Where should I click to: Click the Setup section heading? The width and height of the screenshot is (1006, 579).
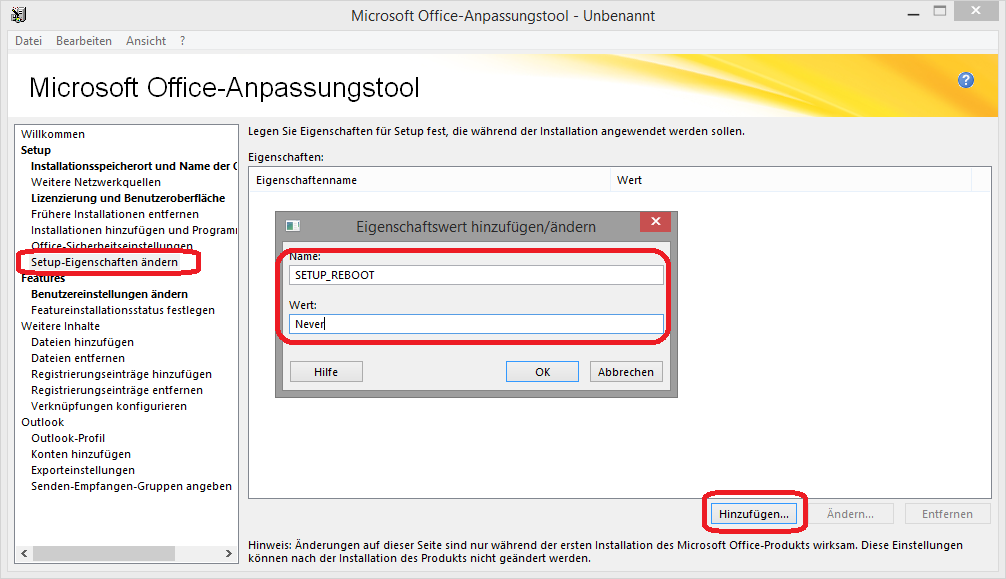36,150
